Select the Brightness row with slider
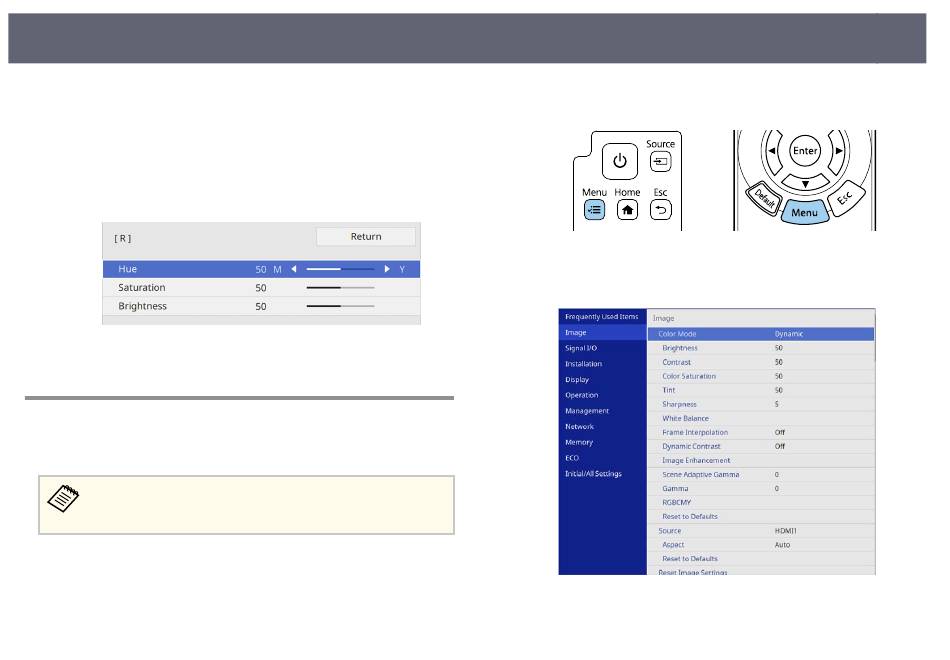This screenshot has height=660, width=950. [x=261, y=306]
